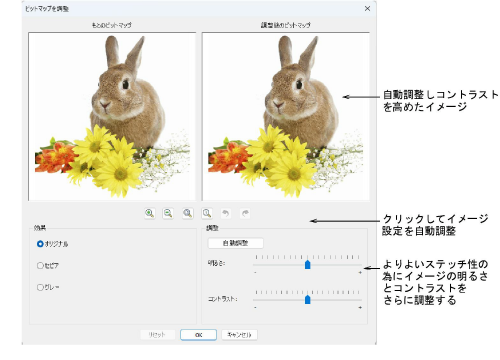
Task: Click the 自動調整 auto adjust button
Action: (236, 243)
